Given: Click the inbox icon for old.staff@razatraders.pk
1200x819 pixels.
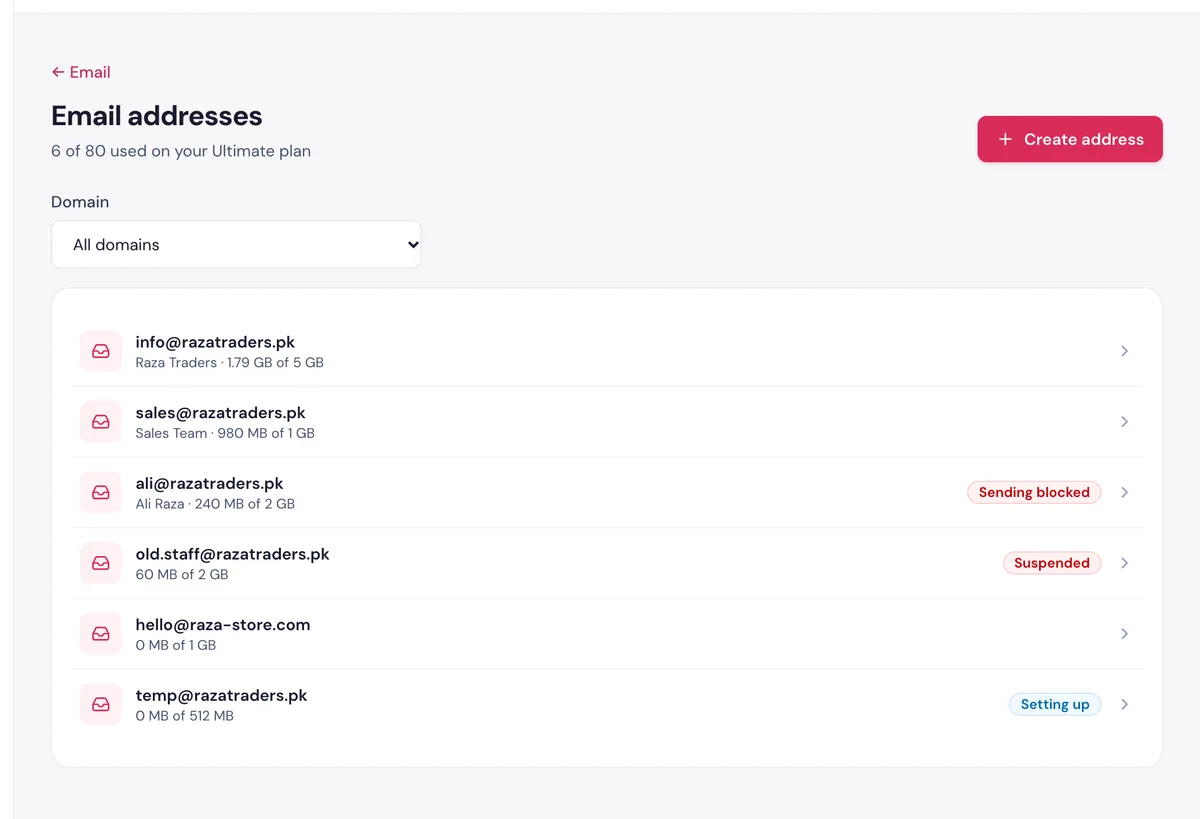Looking at the screenshot, I should [101, 563].
